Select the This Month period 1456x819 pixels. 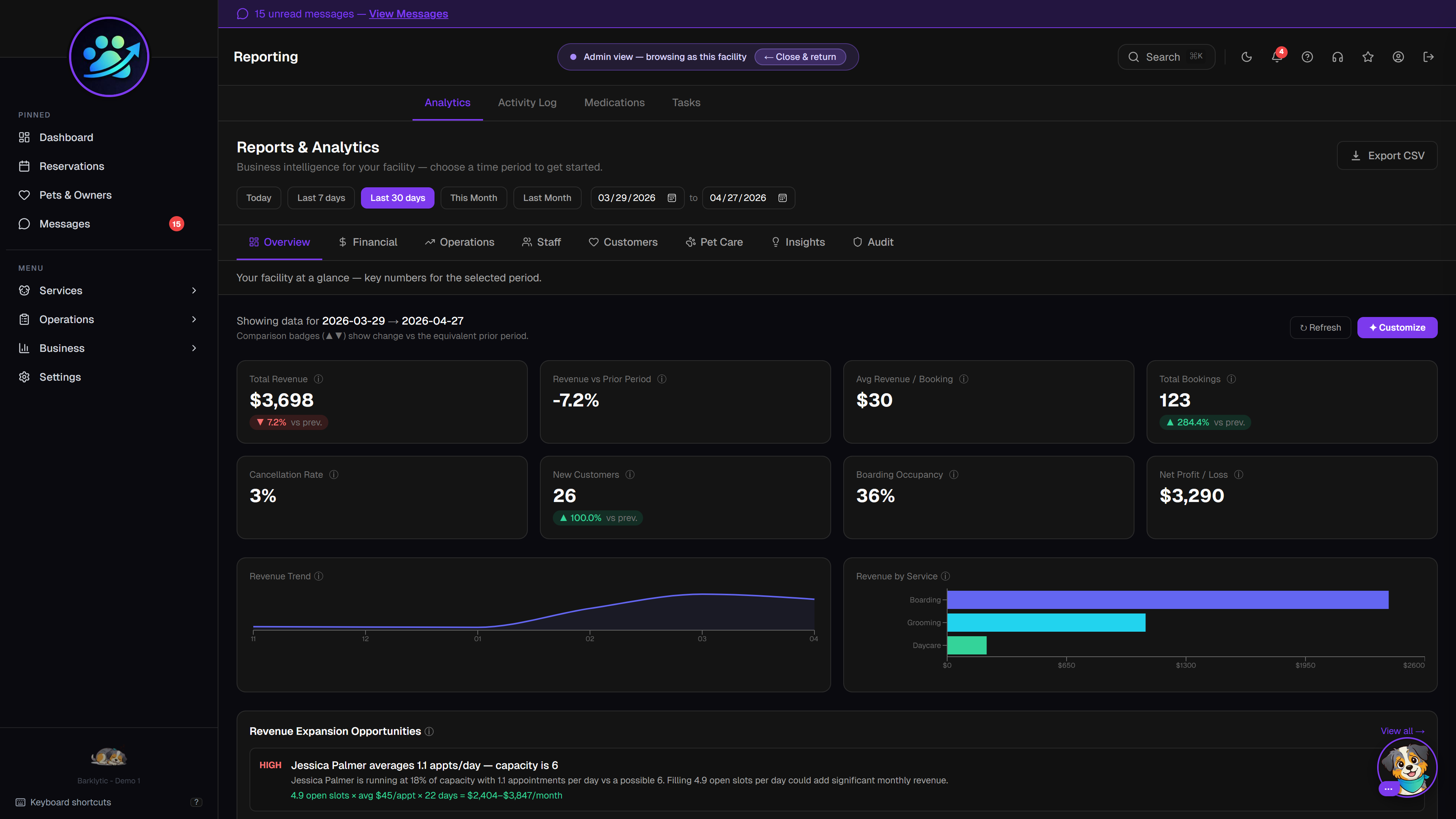(x=474, y=198)
